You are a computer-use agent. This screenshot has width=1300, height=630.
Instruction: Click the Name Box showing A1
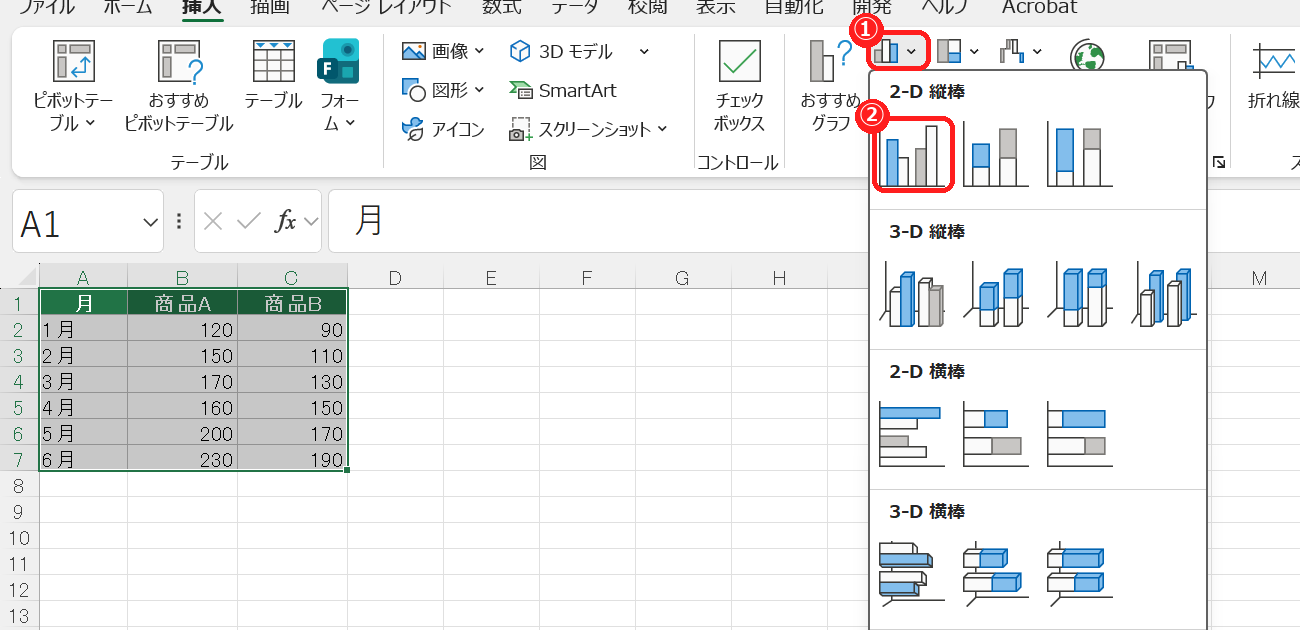(76, 221)
